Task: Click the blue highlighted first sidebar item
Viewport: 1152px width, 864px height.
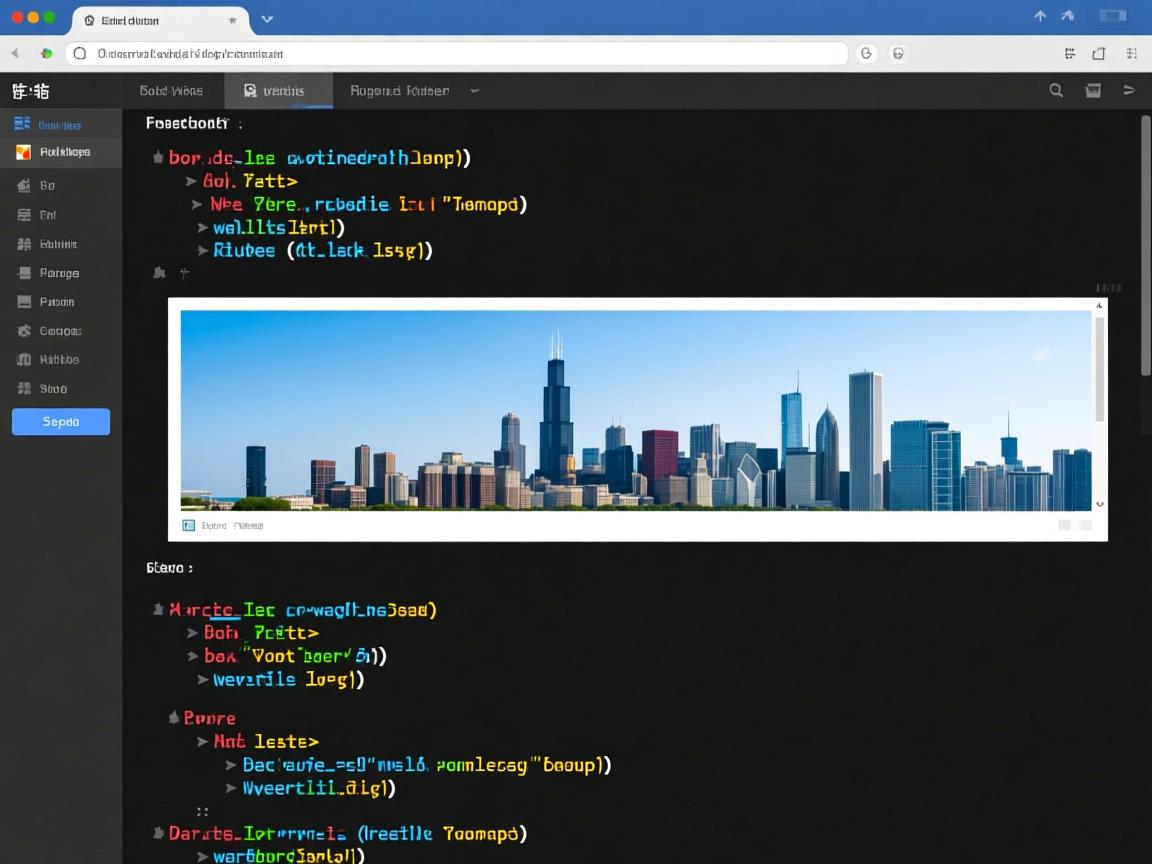Action: click(x=58, y=125)
